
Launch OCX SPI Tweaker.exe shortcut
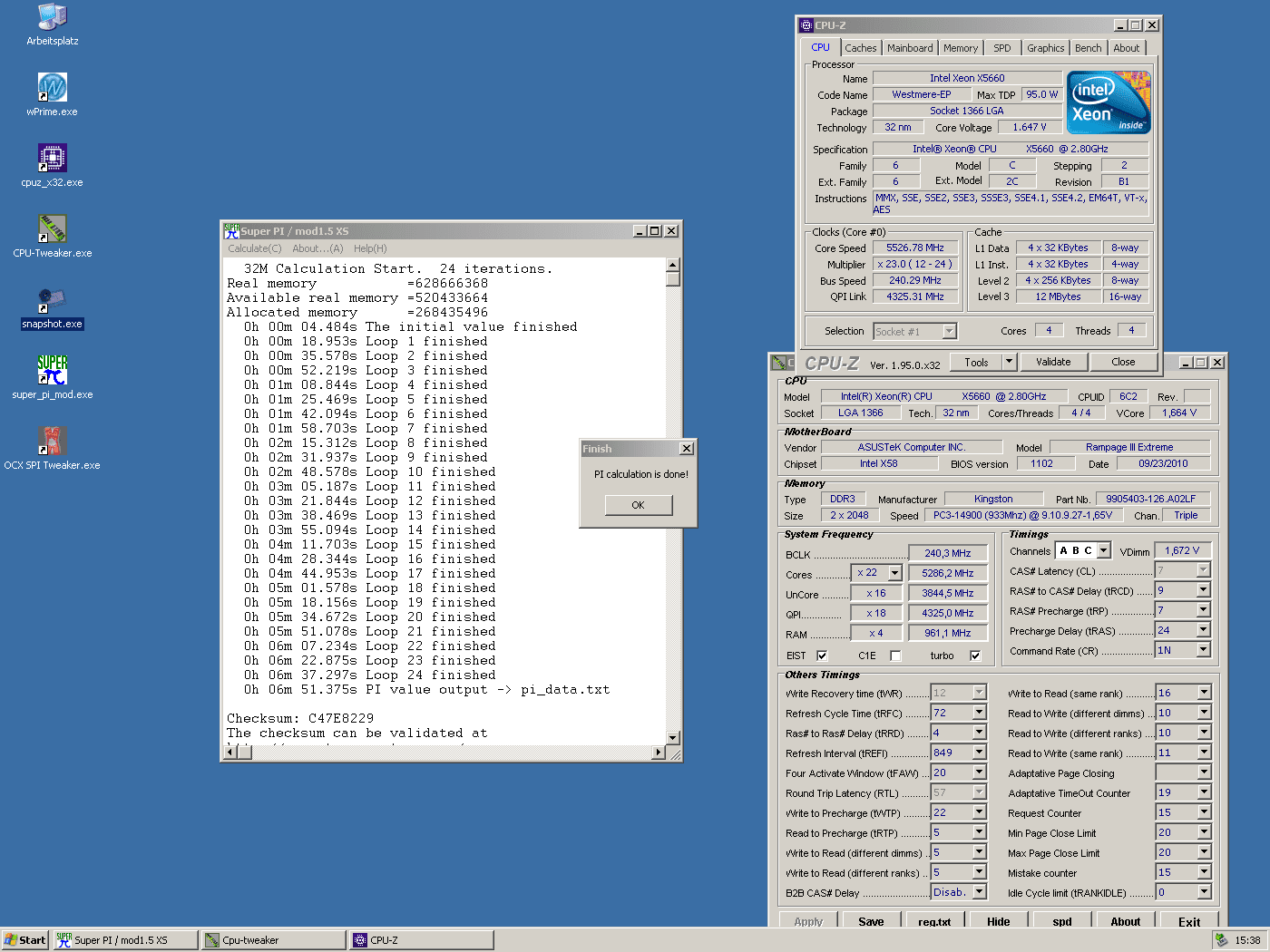(x=52, y=442)
